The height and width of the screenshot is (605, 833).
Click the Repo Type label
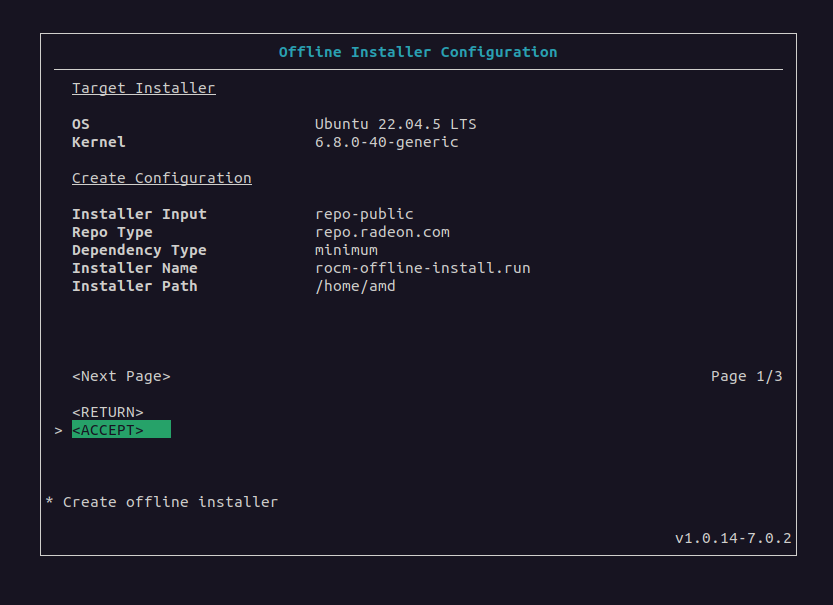click(112, 232)
